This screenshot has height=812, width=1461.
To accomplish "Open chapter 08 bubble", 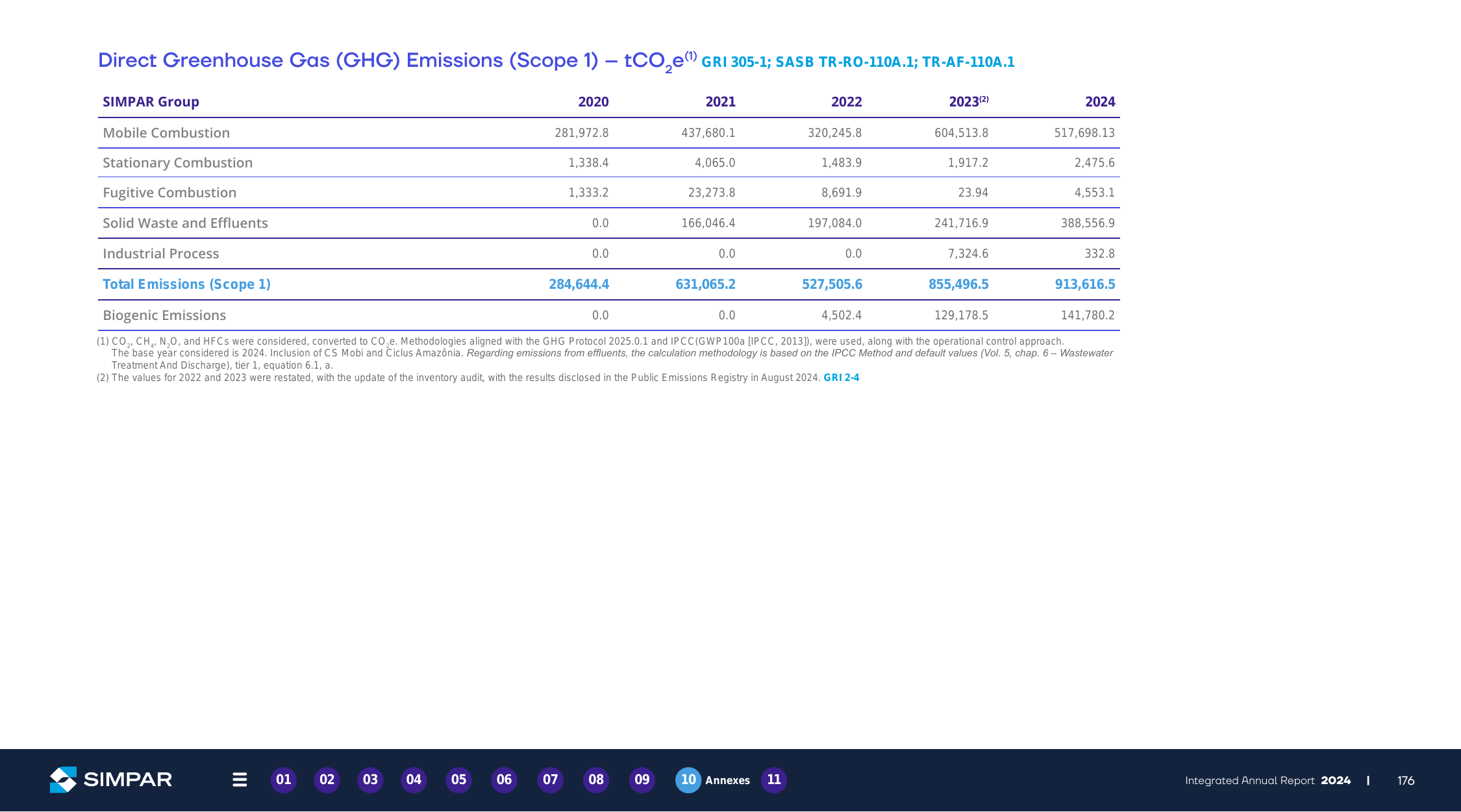I will 596,780.
